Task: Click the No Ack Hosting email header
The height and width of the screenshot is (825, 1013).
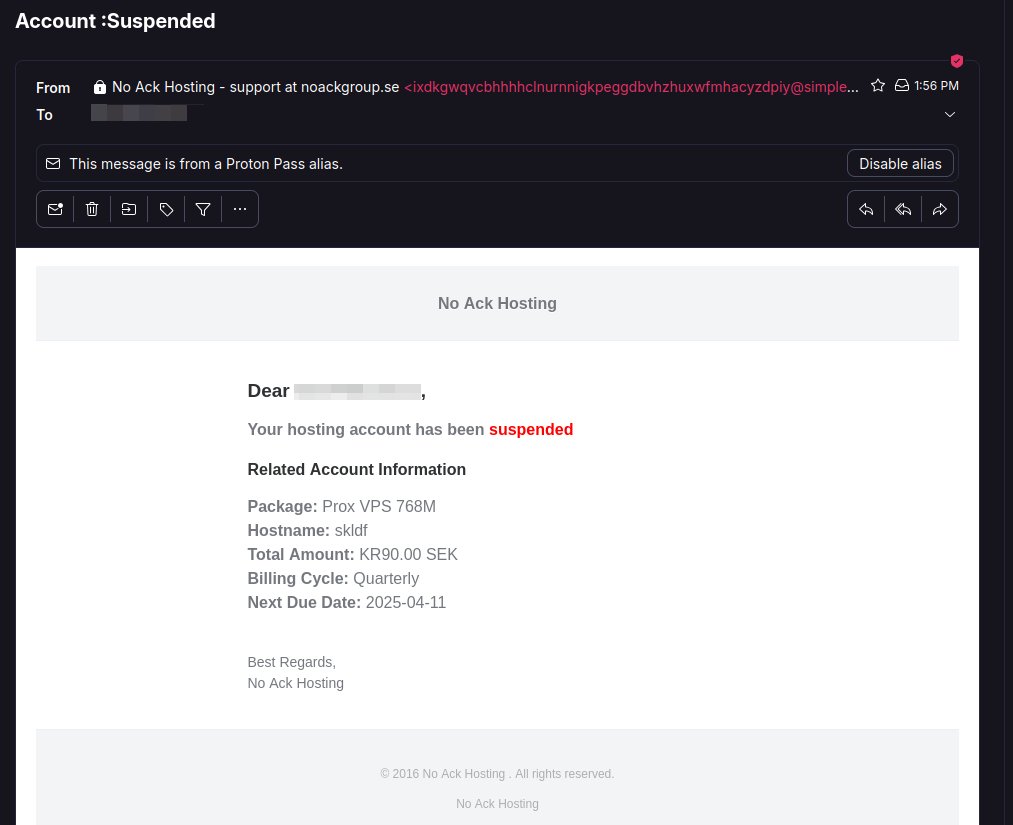Action: click(497, 303)
